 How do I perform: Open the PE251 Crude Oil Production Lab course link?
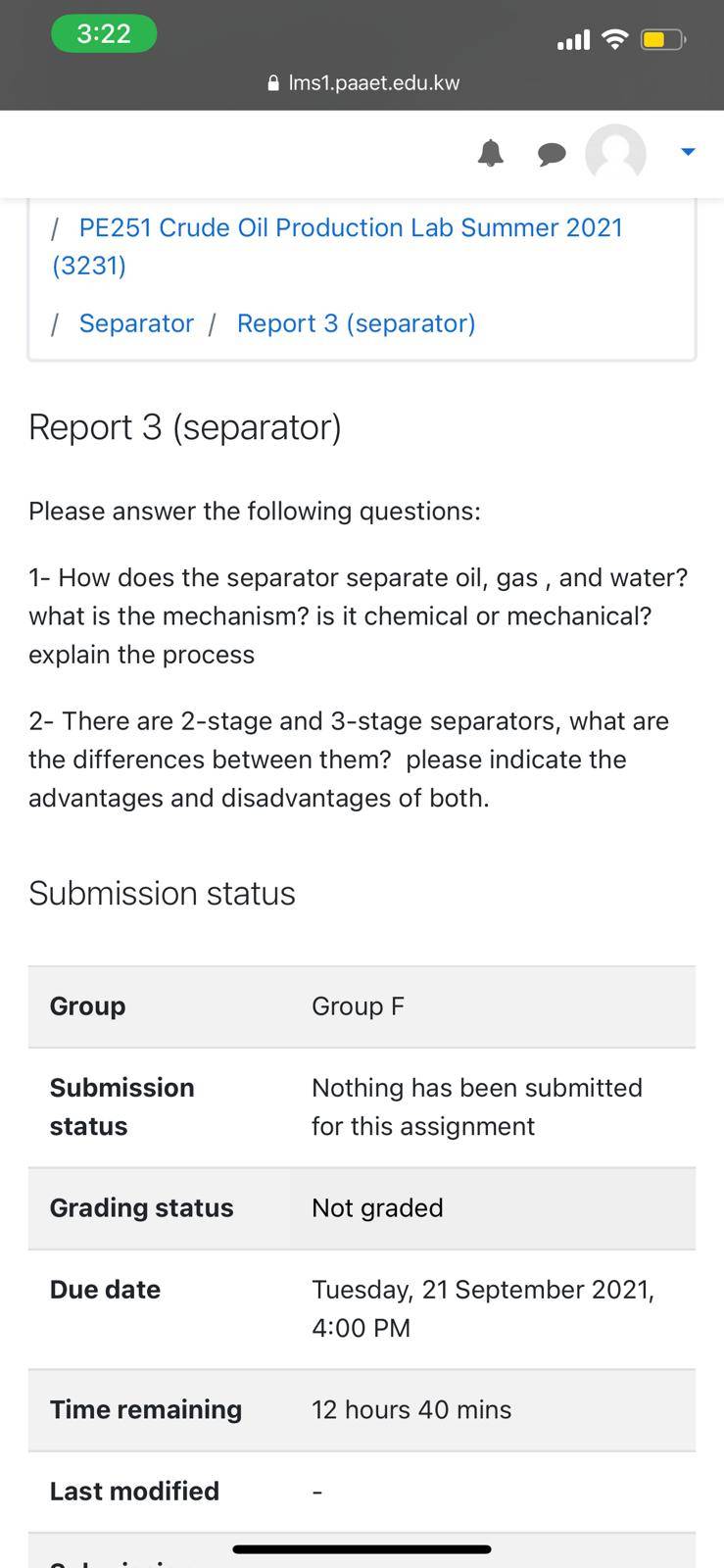(337, 246)
